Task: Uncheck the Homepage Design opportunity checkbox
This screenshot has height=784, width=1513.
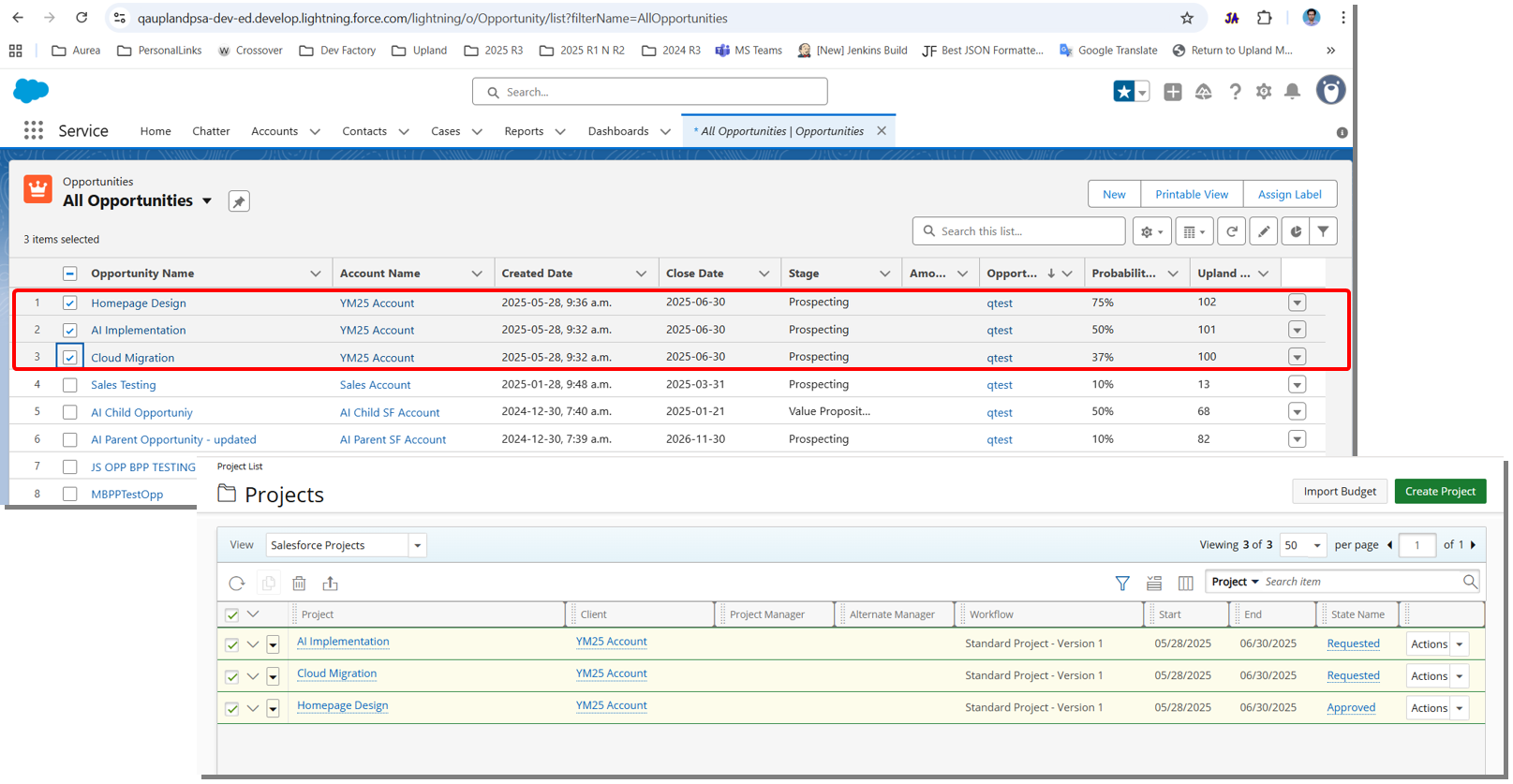Action: point(70,303)
